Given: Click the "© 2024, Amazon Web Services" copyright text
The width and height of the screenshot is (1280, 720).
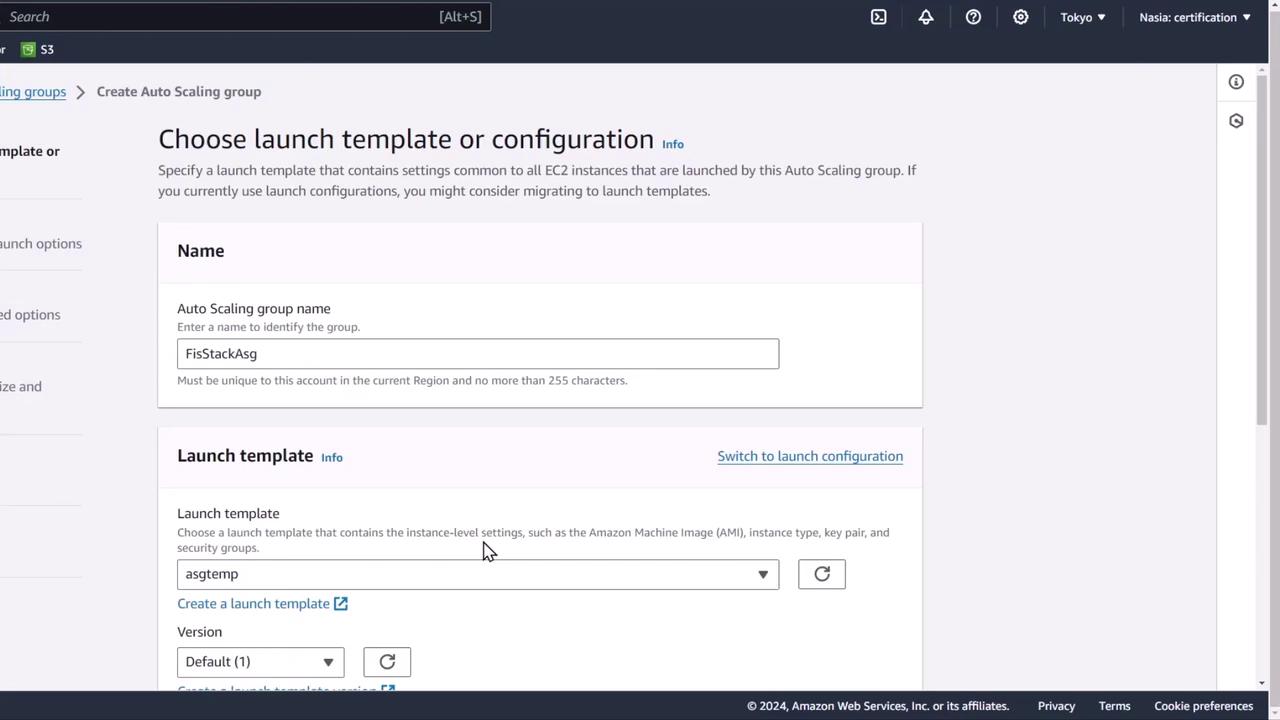Looking at the screenshot, I should click(878, 706).
